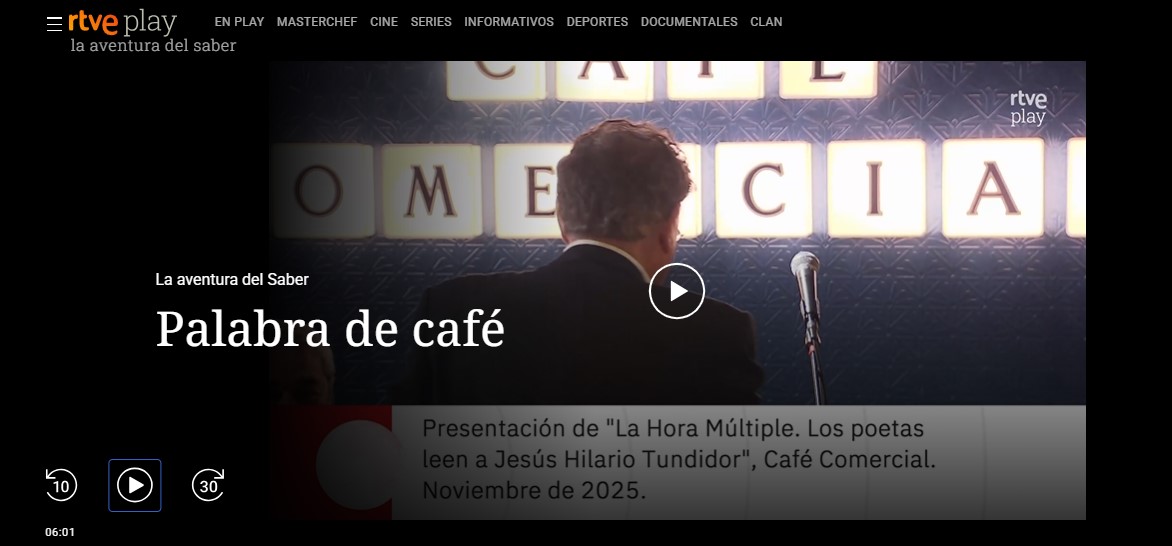
Task: Play the video using the center circle icon
Action: point(676,291)
